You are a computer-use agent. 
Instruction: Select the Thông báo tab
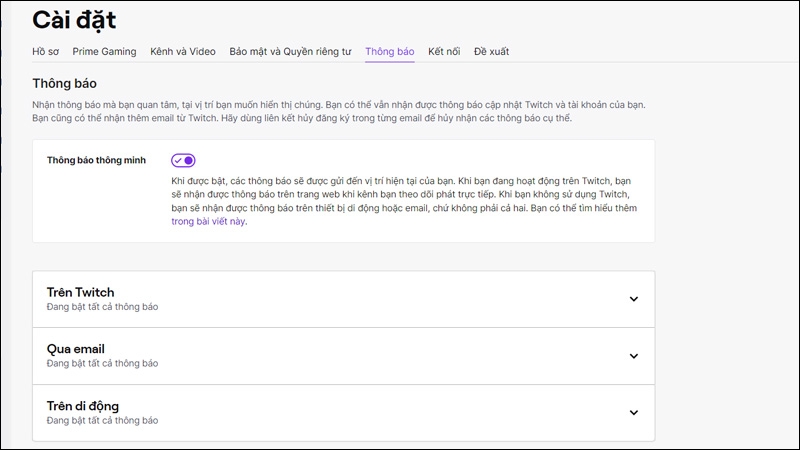coord(390,52)
